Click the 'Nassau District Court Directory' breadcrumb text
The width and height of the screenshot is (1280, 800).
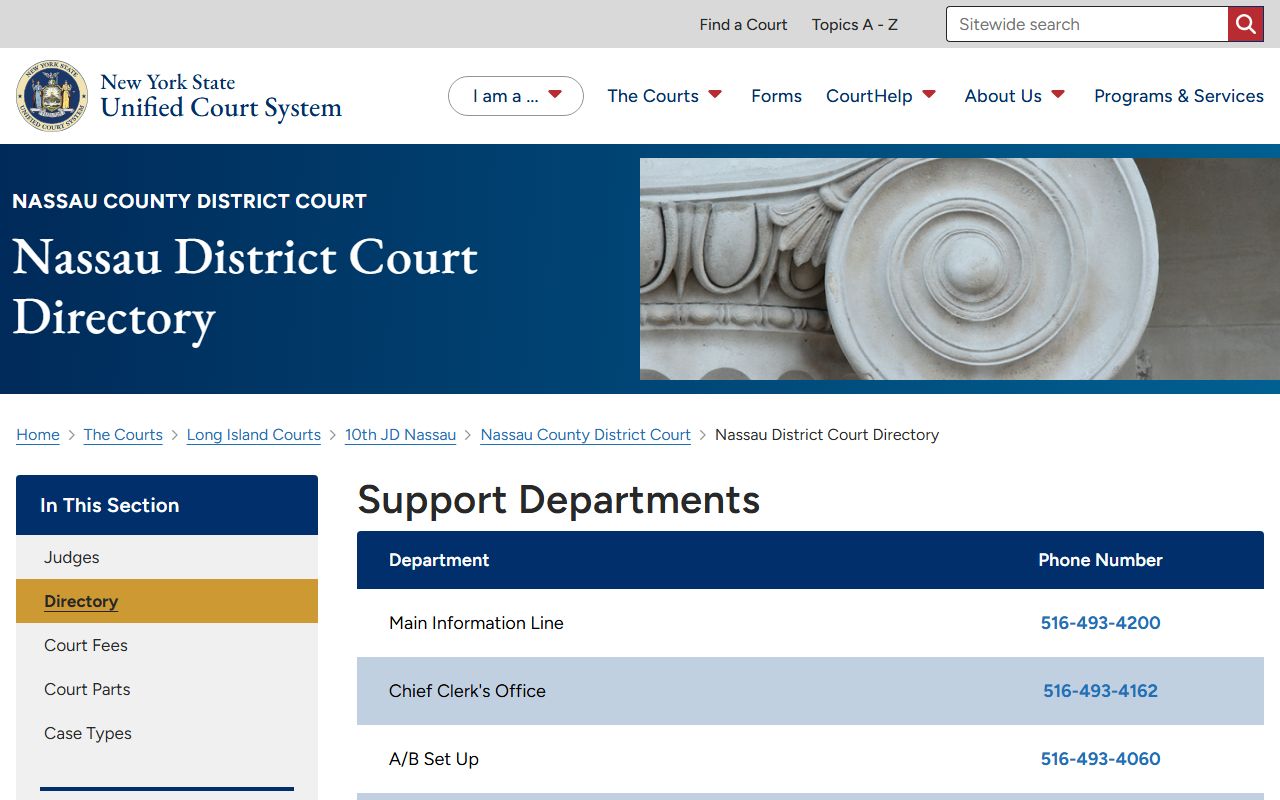[827, 435]
